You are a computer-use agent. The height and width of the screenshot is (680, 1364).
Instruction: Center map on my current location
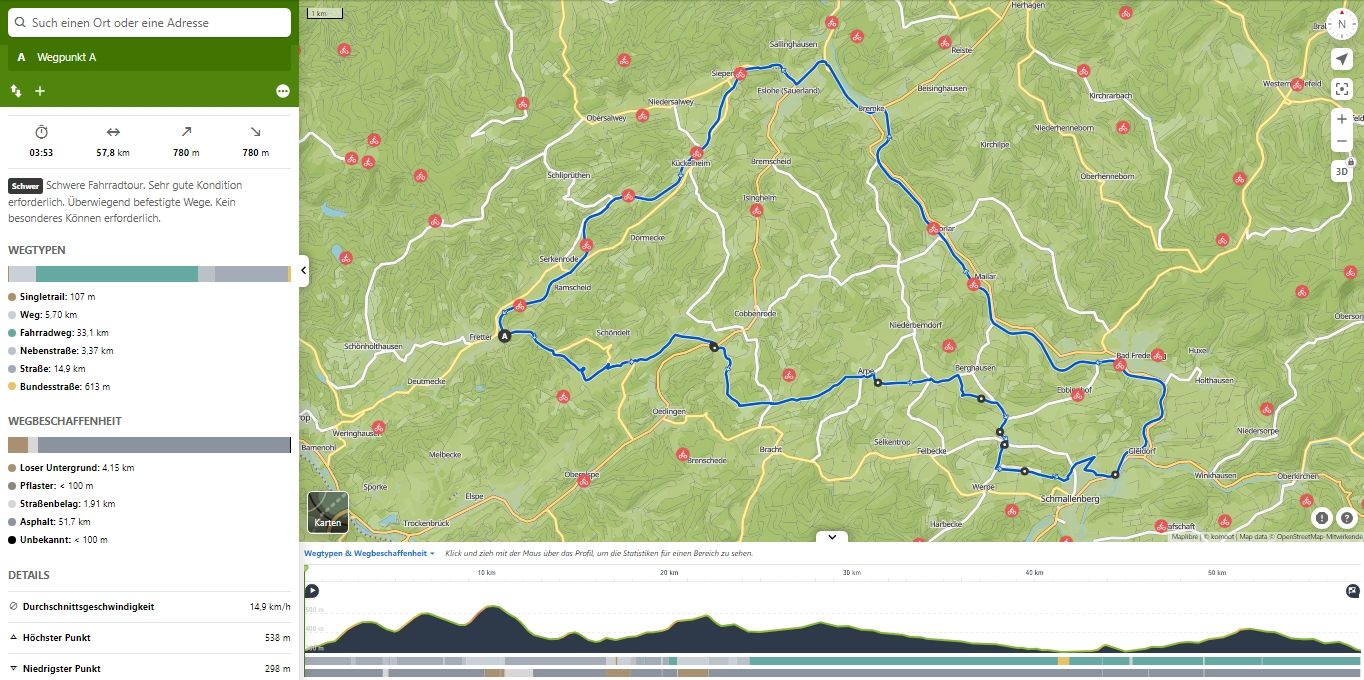(1342, 60)
